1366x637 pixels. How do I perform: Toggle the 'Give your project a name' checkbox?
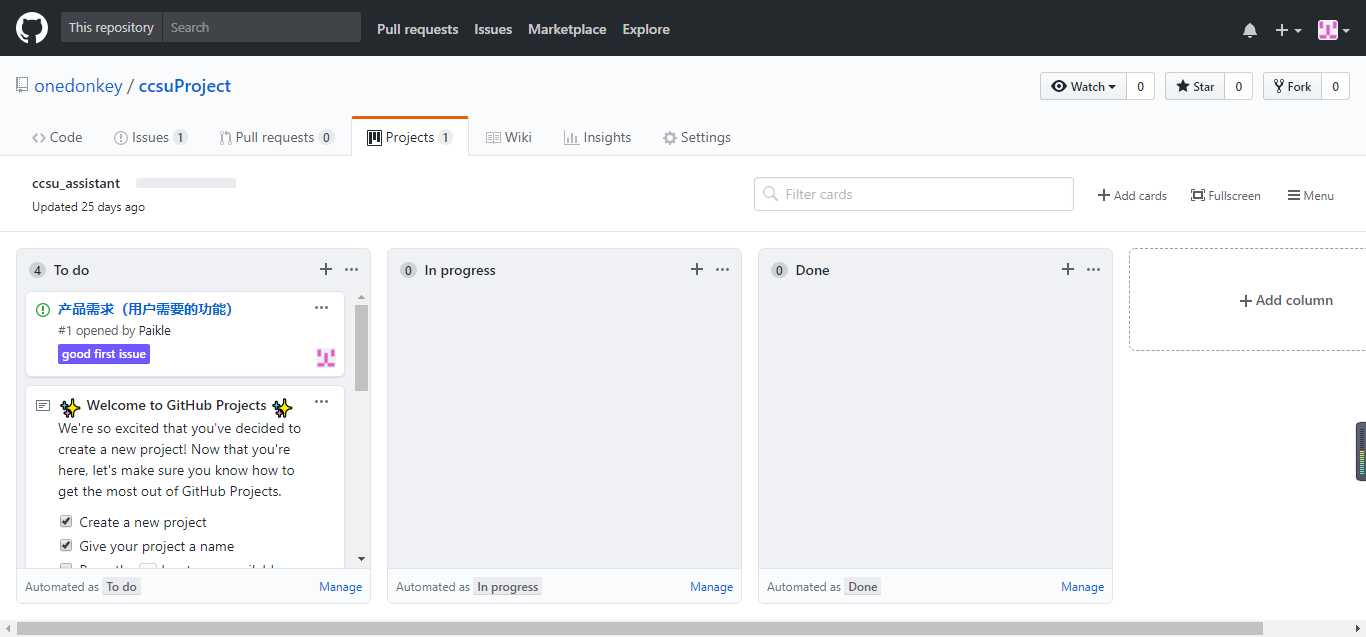tap(66, 545)
